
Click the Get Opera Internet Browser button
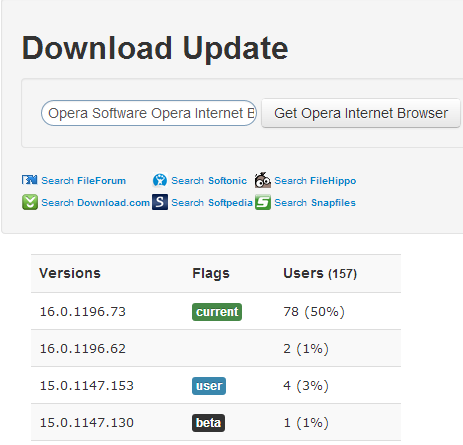tap(361, 113)
